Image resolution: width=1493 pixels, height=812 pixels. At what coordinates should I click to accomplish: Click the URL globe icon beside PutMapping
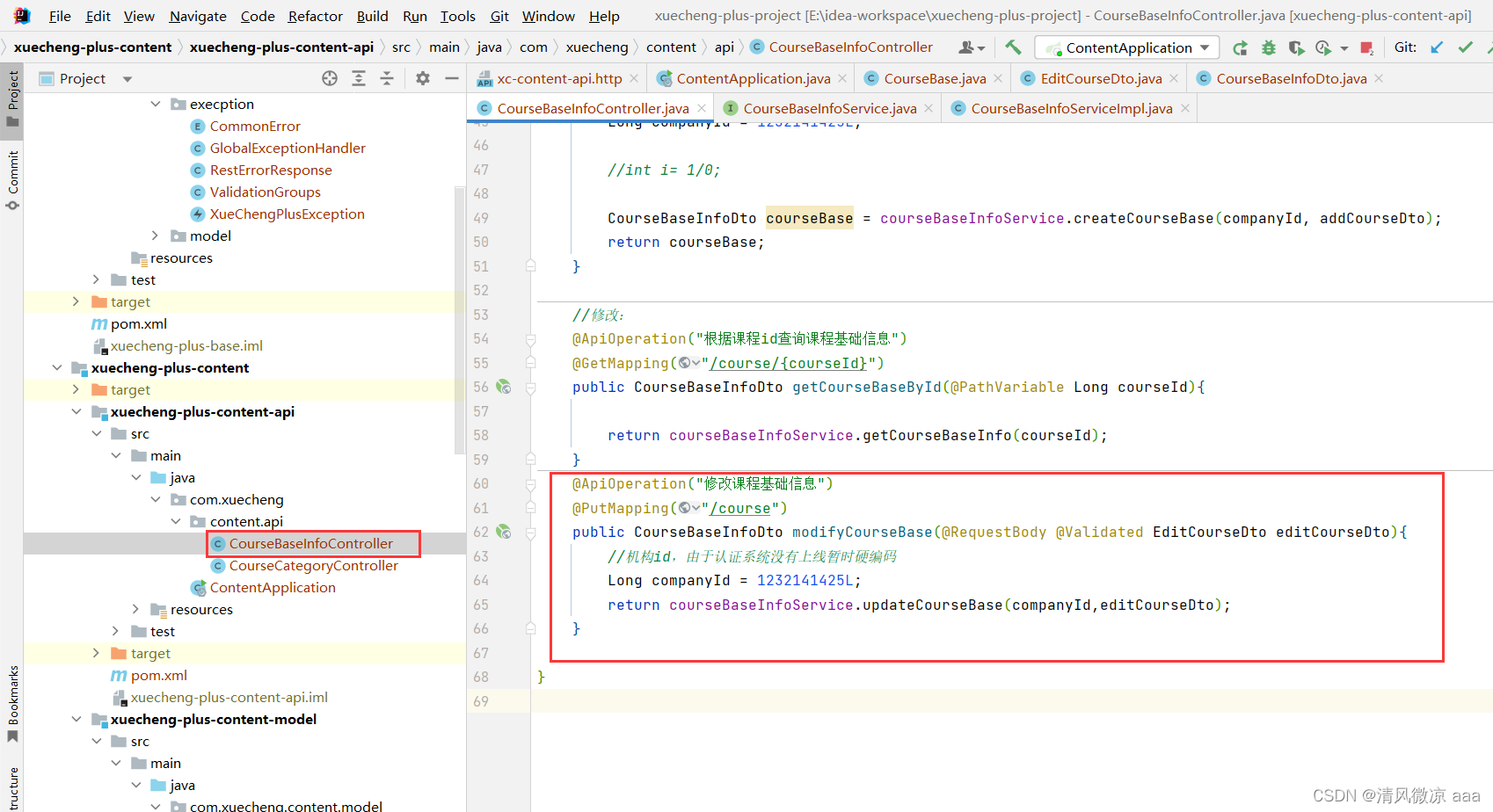pos(689,508)
